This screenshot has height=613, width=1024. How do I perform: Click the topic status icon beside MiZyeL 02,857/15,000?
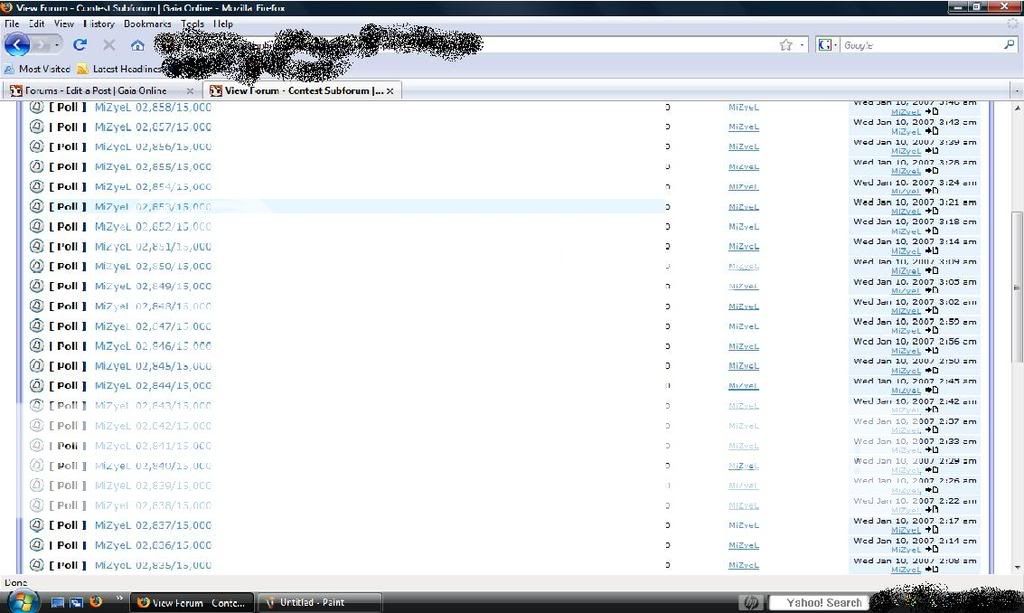[x=37, y=127]
